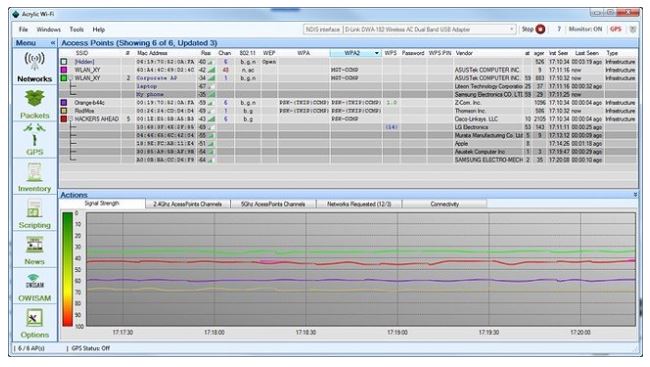The image size is (650, 367).
Task: Expand the NDIS interface adapter dropdown
Action: [512, 29]
